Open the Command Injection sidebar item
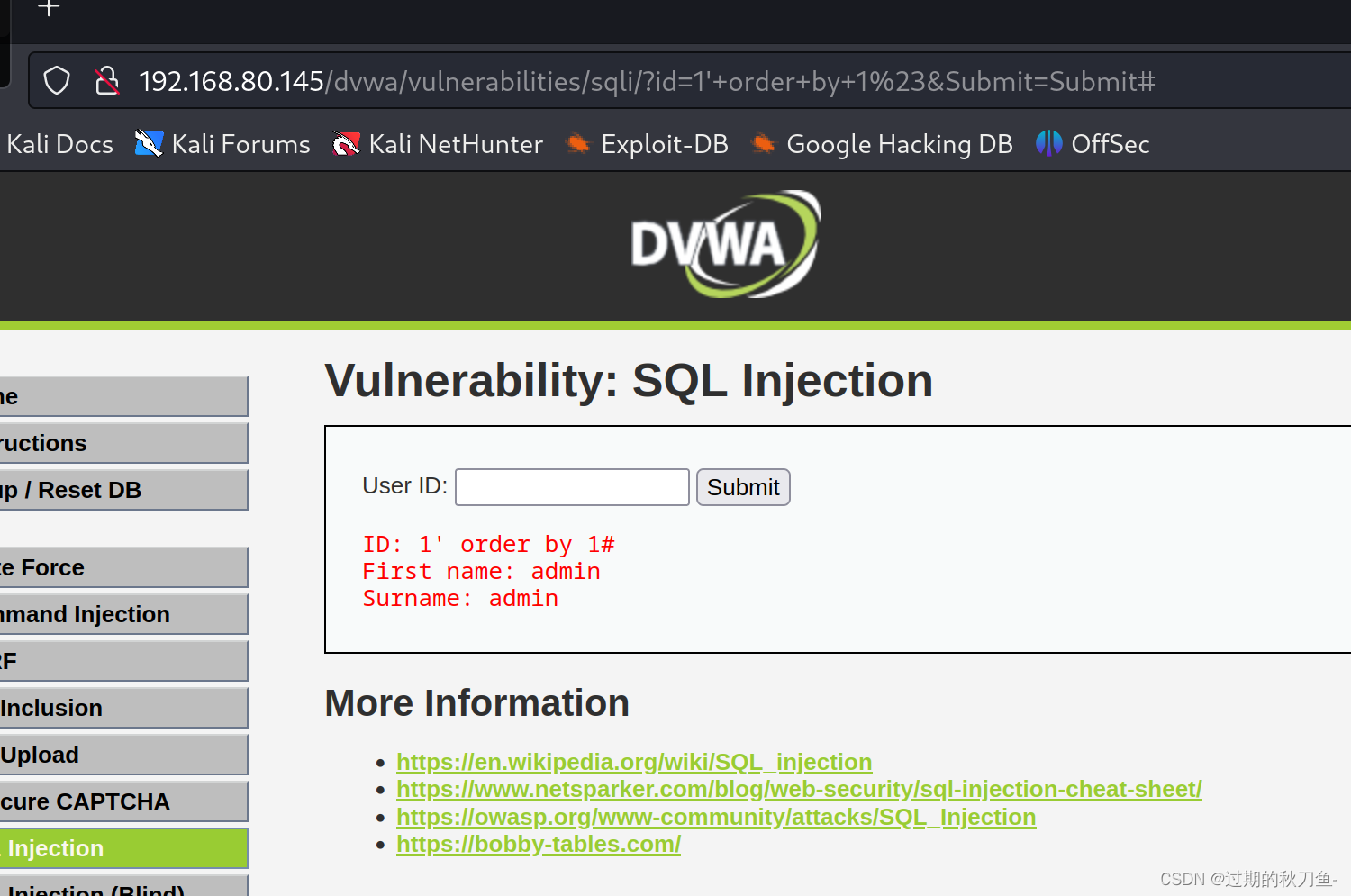The image size is (1351, 896). pyautogui.click(x=123, y=614)
